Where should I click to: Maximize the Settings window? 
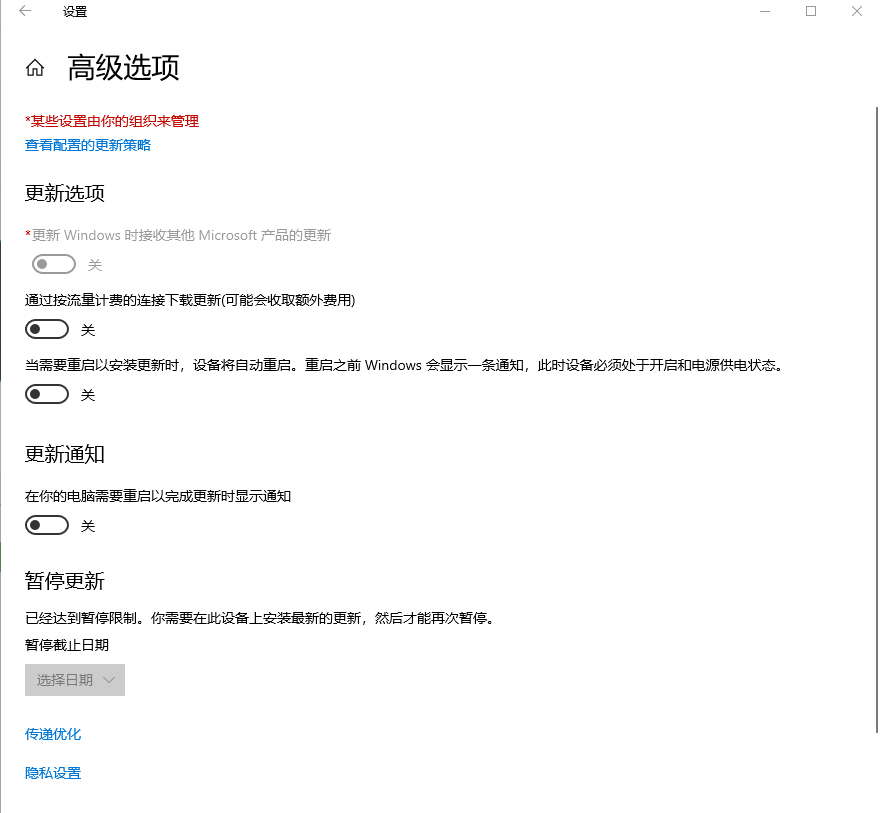click(x=811, y=11)
